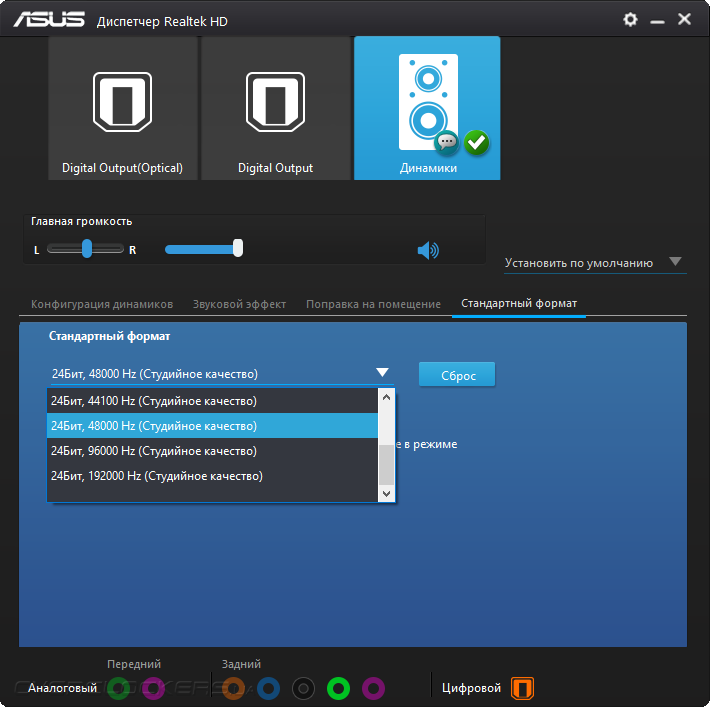Open the Установить по умолчанию dropdown
The height and width of the screenshot is (707, 710).
pos(595,263)
